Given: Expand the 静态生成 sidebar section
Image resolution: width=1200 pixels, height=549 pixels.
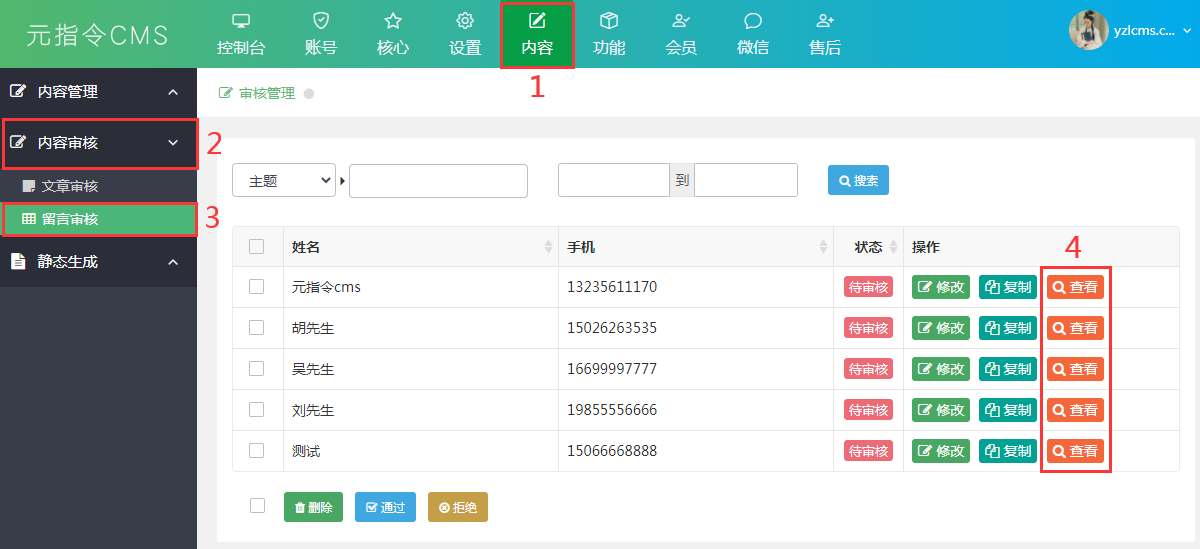Looking at the screenshot, I should (173, 262).
